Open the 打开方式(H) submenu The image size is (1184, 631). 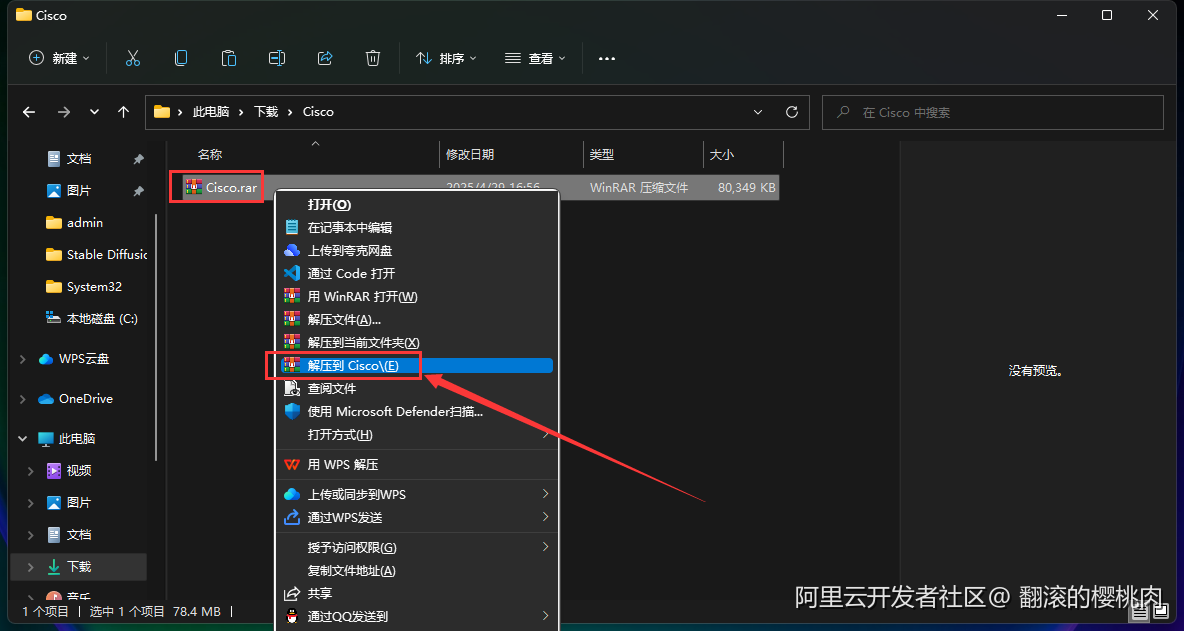[417, 435]
